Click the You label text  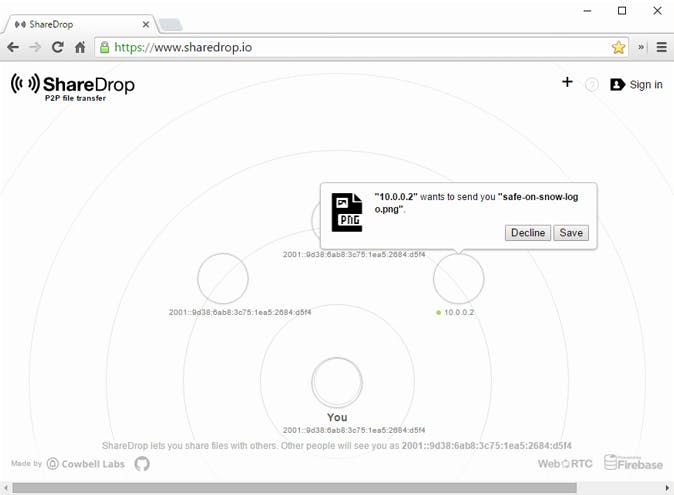[337, 417]
